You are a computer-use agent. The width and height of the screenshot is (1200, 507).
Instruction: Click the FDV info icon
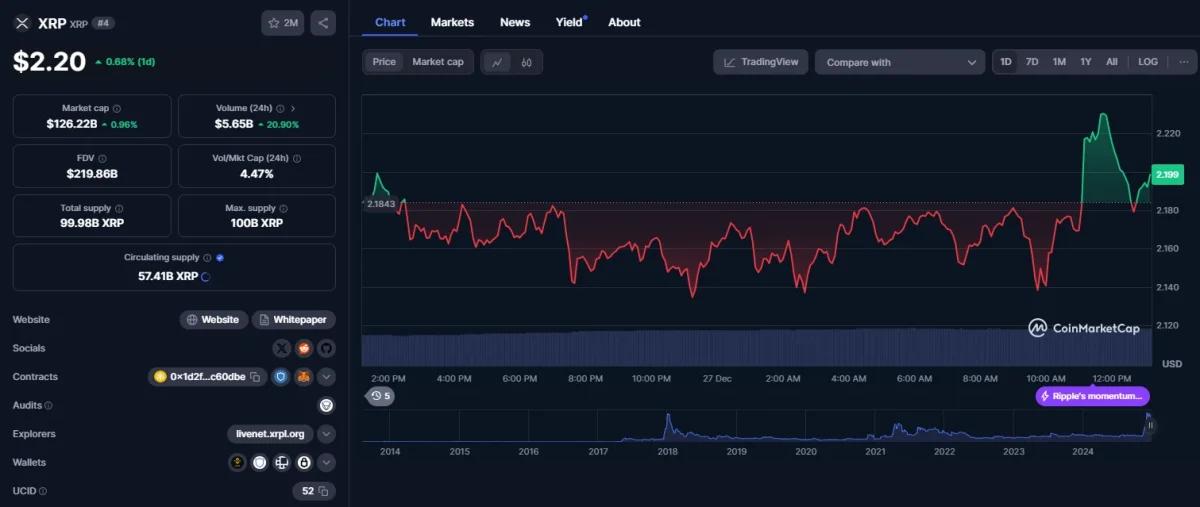pos(102,158)
